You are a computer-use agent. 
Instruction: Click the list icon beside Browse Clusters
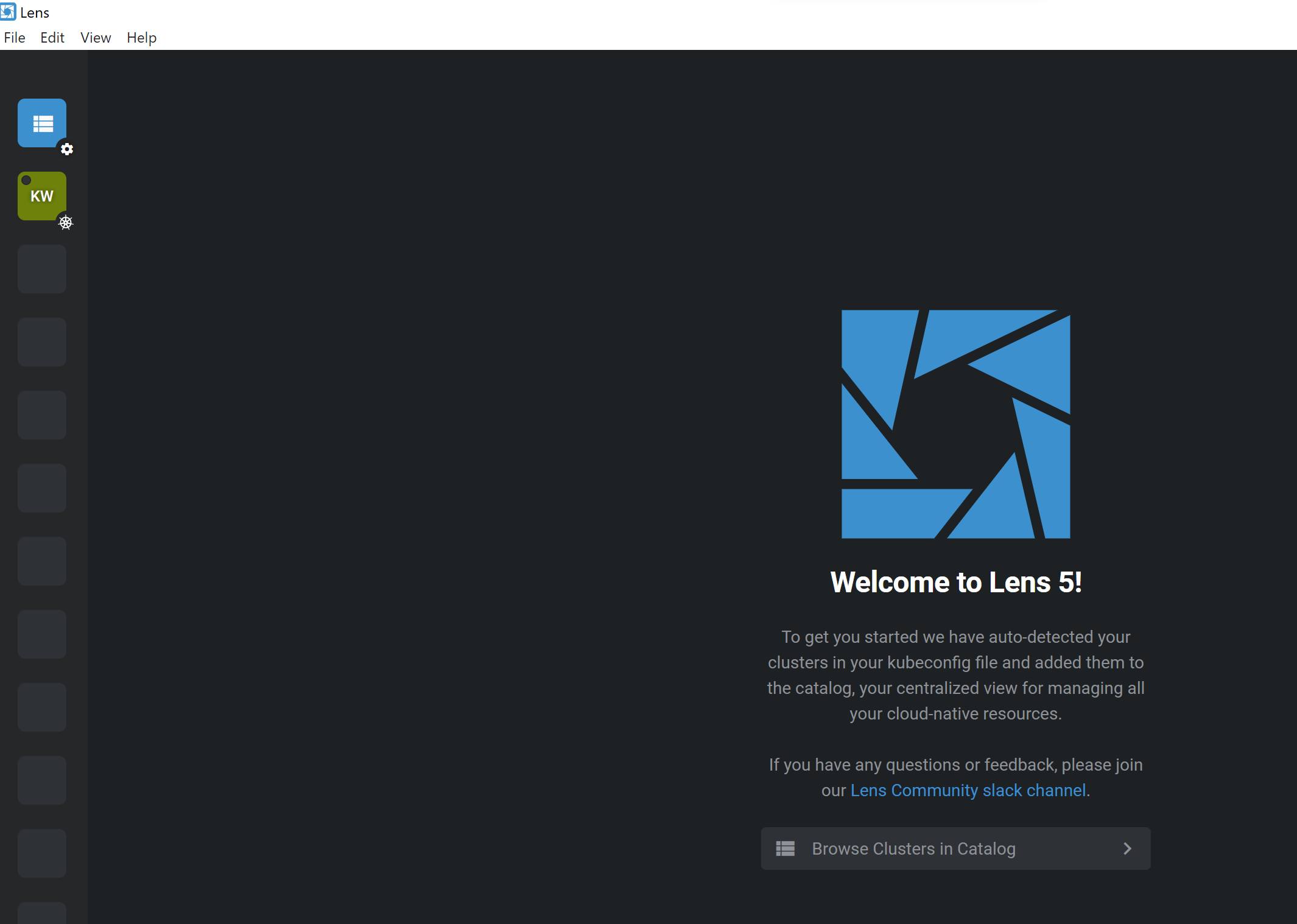(x=786, y=849)
